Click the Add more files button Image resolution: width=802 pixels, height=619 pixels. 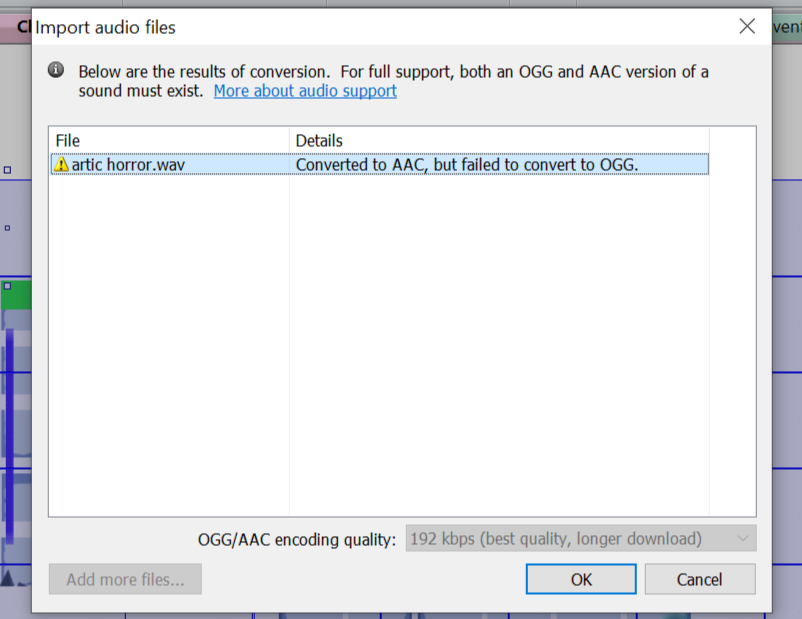pyautogui.click(x=125, y=579)
